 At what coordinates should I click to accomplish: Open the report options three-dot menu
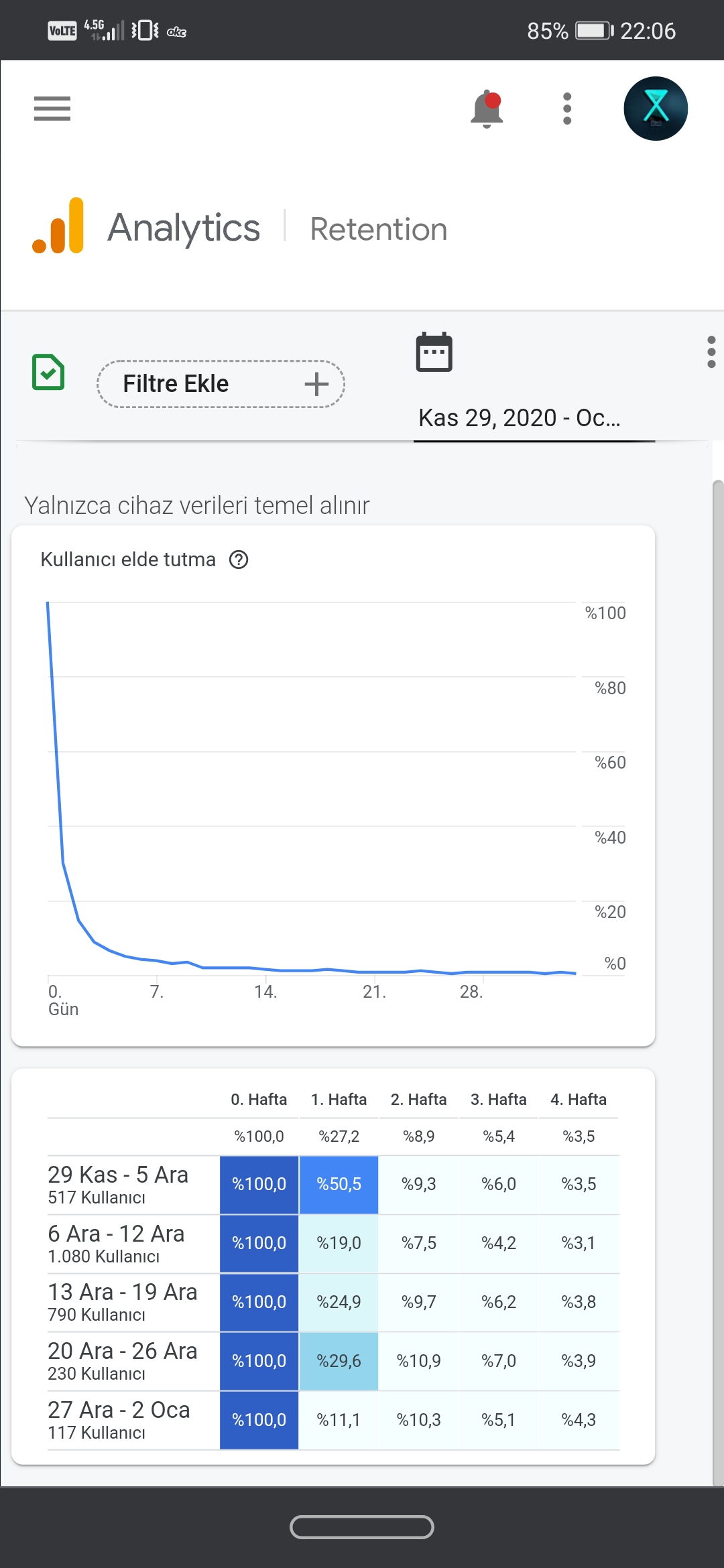click(711, 352)
